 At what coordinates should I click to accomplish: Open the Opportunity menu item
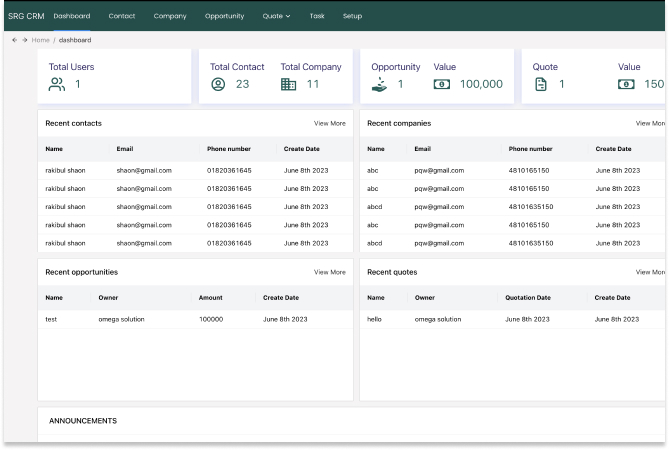tap(224, 16)
